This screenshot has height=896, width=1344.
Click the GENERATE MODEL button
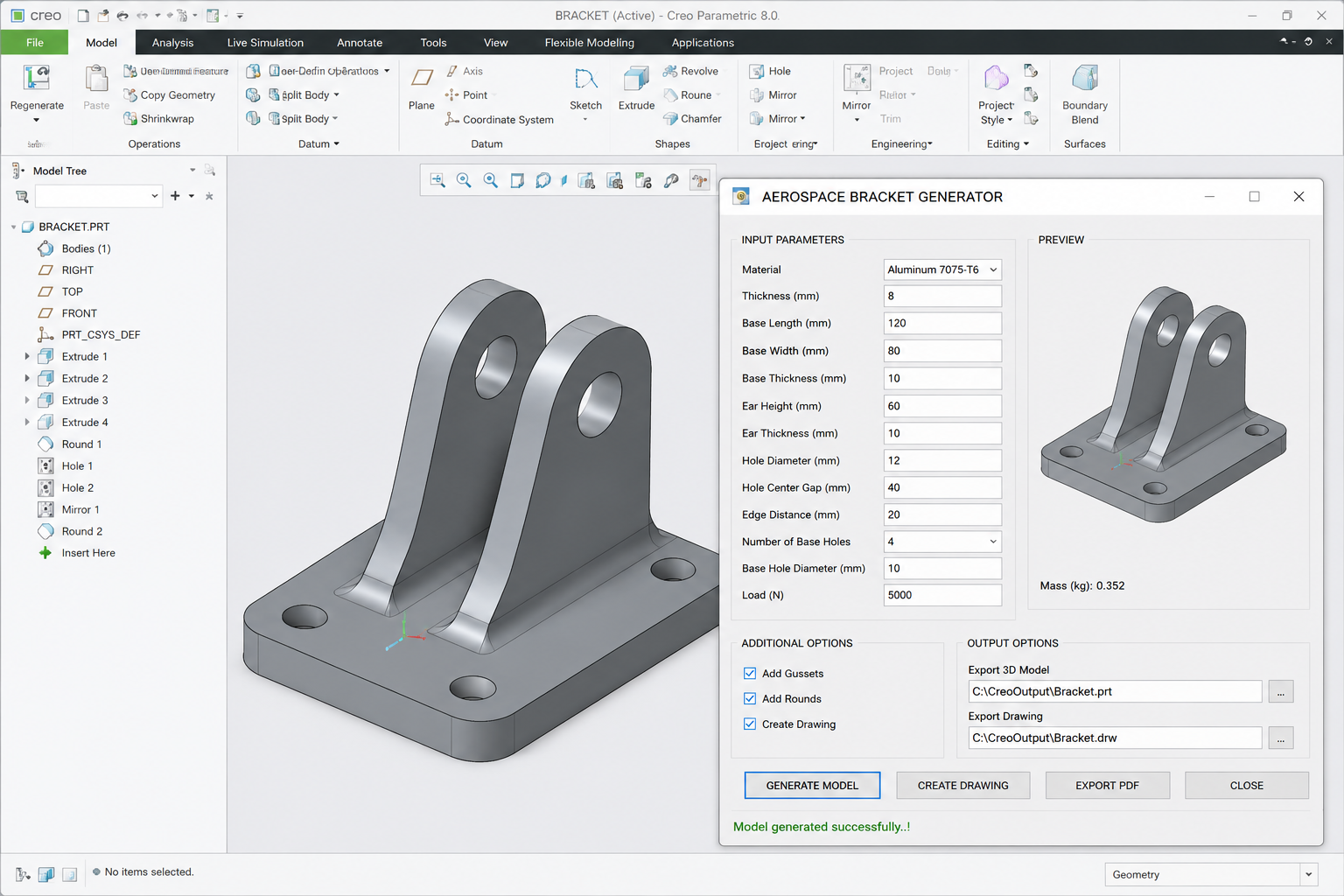click(x=812, y=786)
